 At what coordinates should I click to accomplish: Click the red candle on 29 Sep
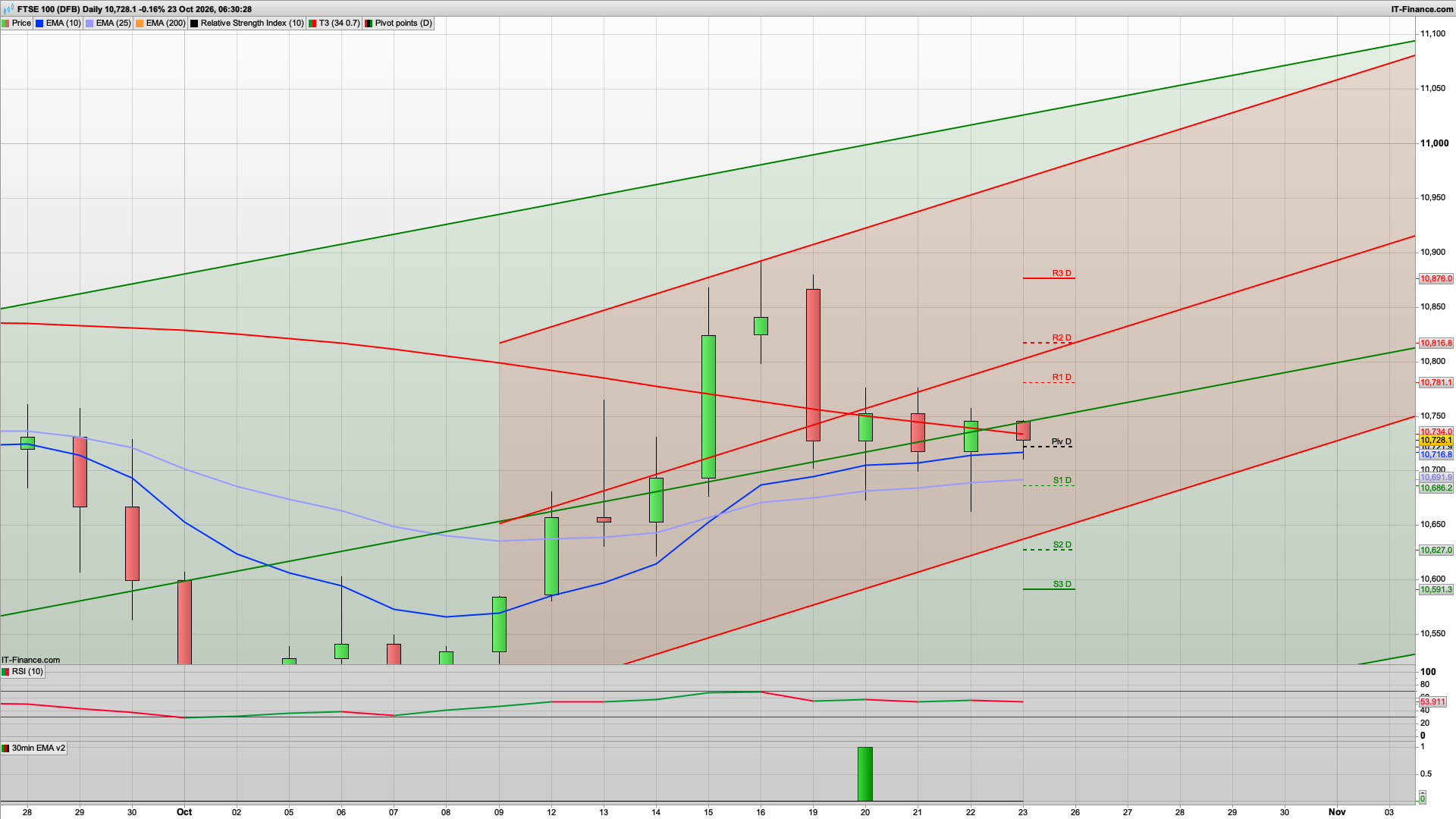coord(80,472)
